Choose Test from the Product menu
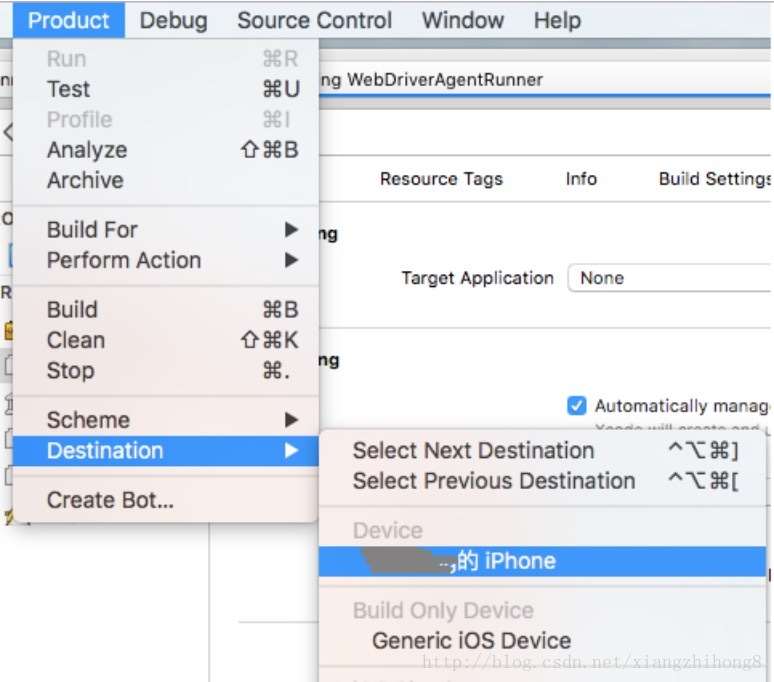This screenshot has width=774, height=682. (x=68, y=90)
